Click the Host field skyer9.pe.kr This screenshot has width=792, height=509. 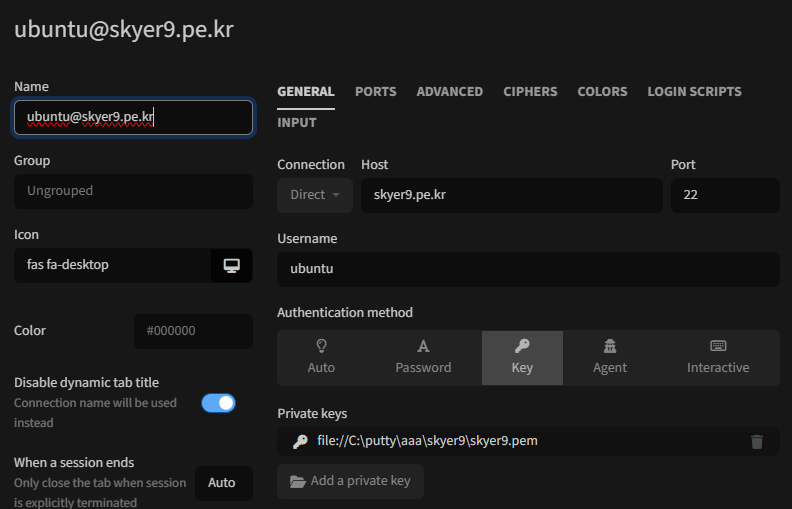511,195
